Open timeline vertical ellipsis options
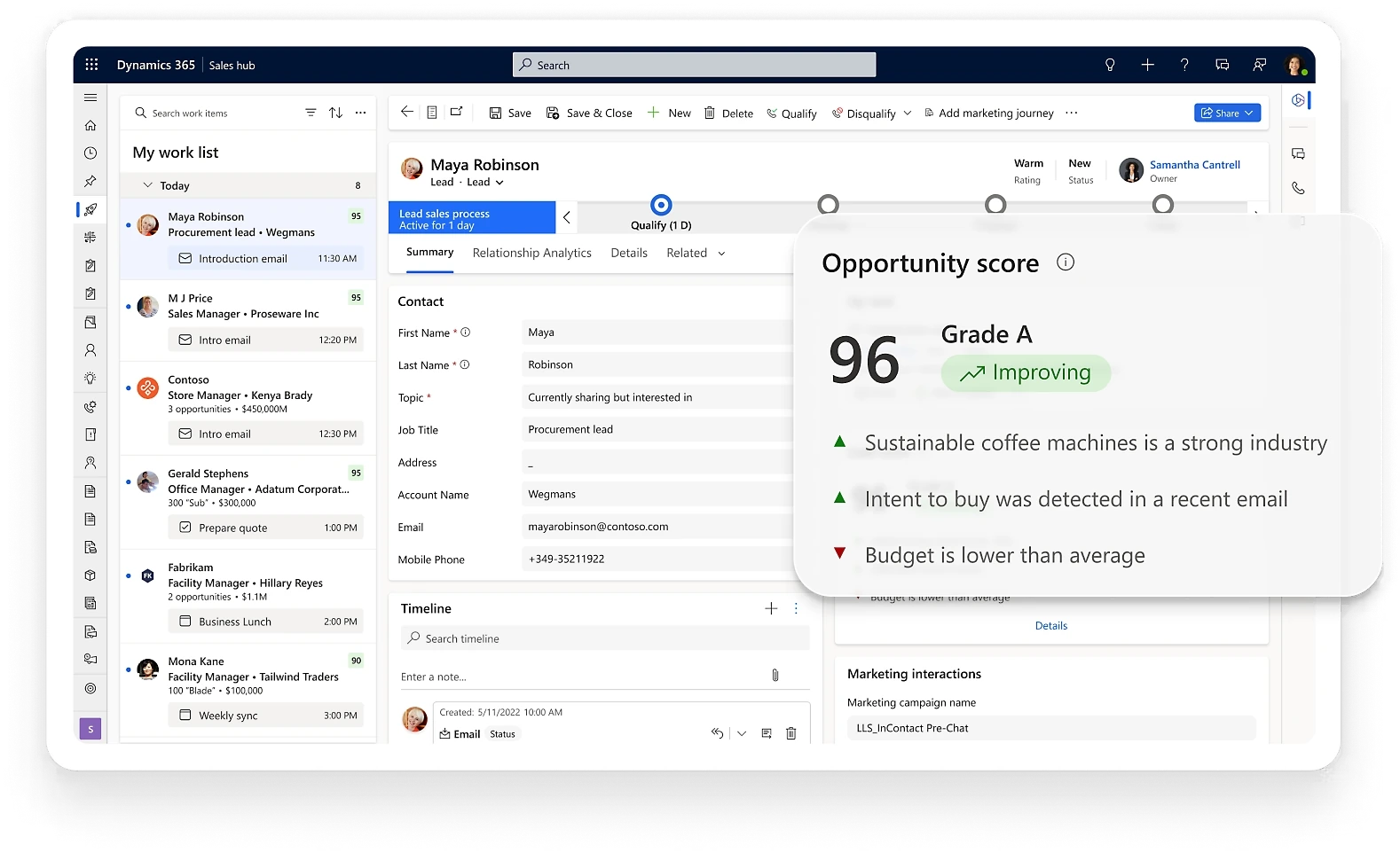 tap(796, 608)
